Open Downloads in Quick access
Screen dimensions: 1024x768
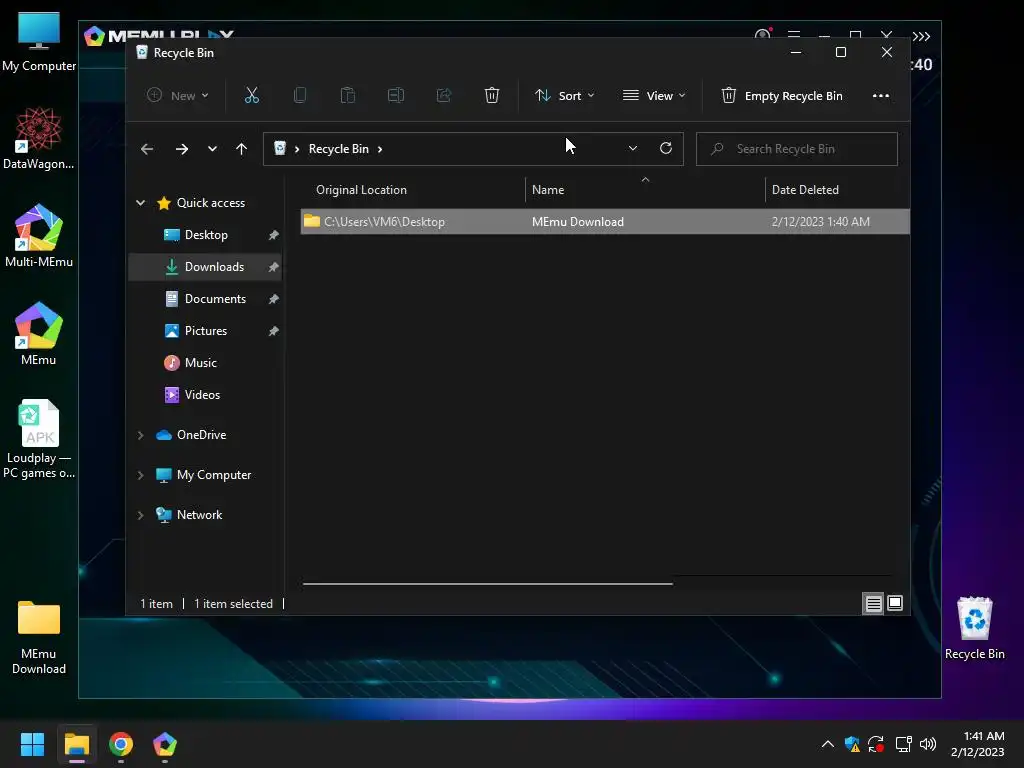[206, 267]
